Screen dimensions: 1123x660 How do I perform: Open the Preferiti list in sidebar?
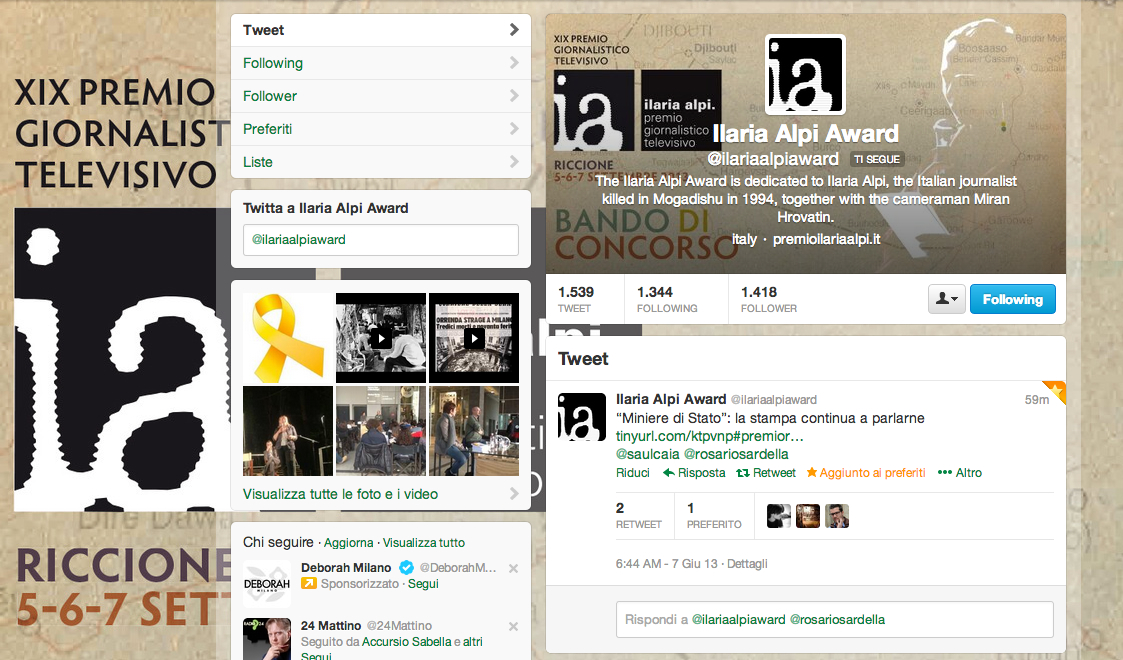[380, 129]
